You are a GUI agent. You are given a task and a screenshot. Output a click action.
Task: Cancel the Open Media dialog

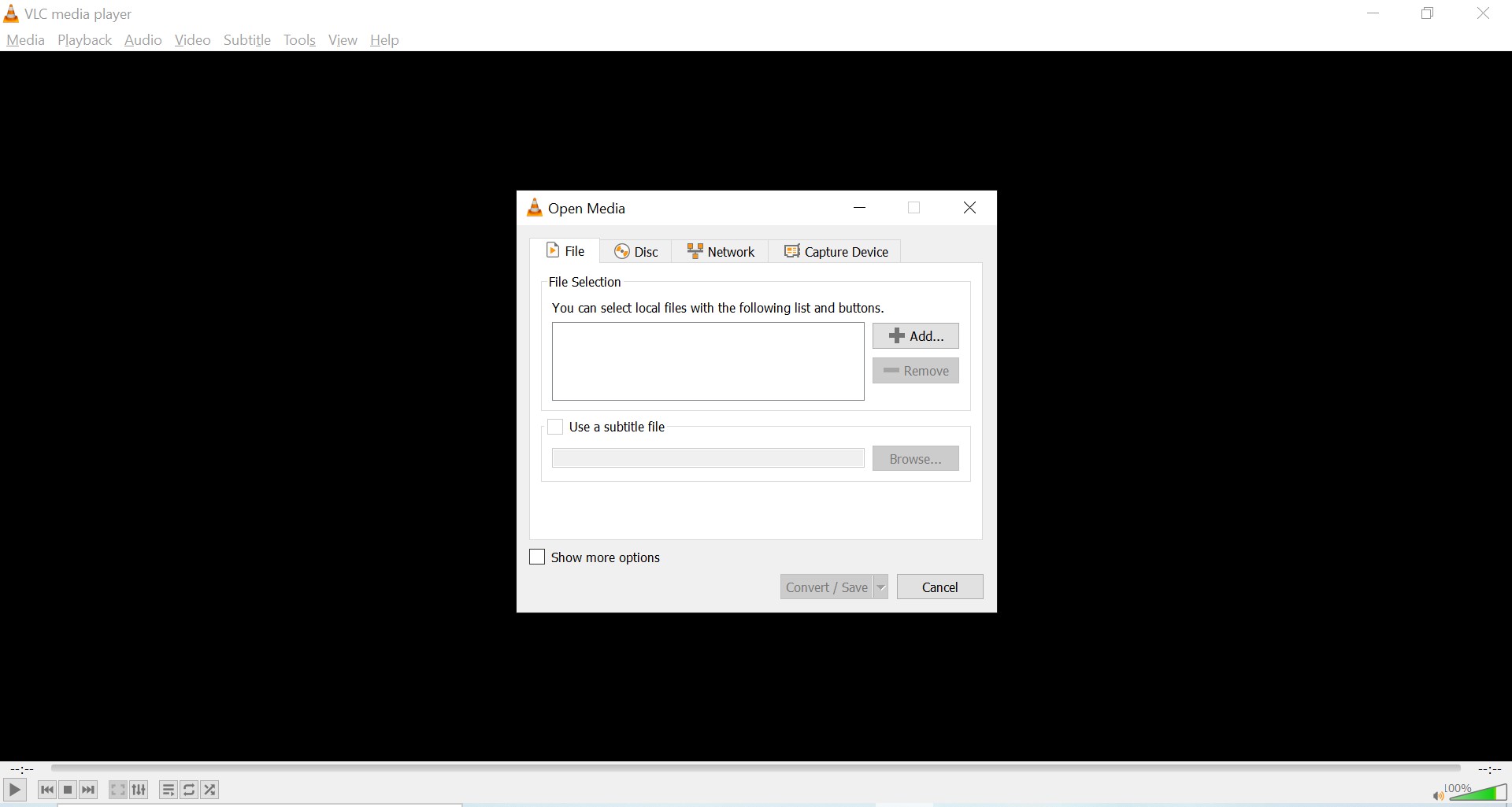(x=939, y=587)
